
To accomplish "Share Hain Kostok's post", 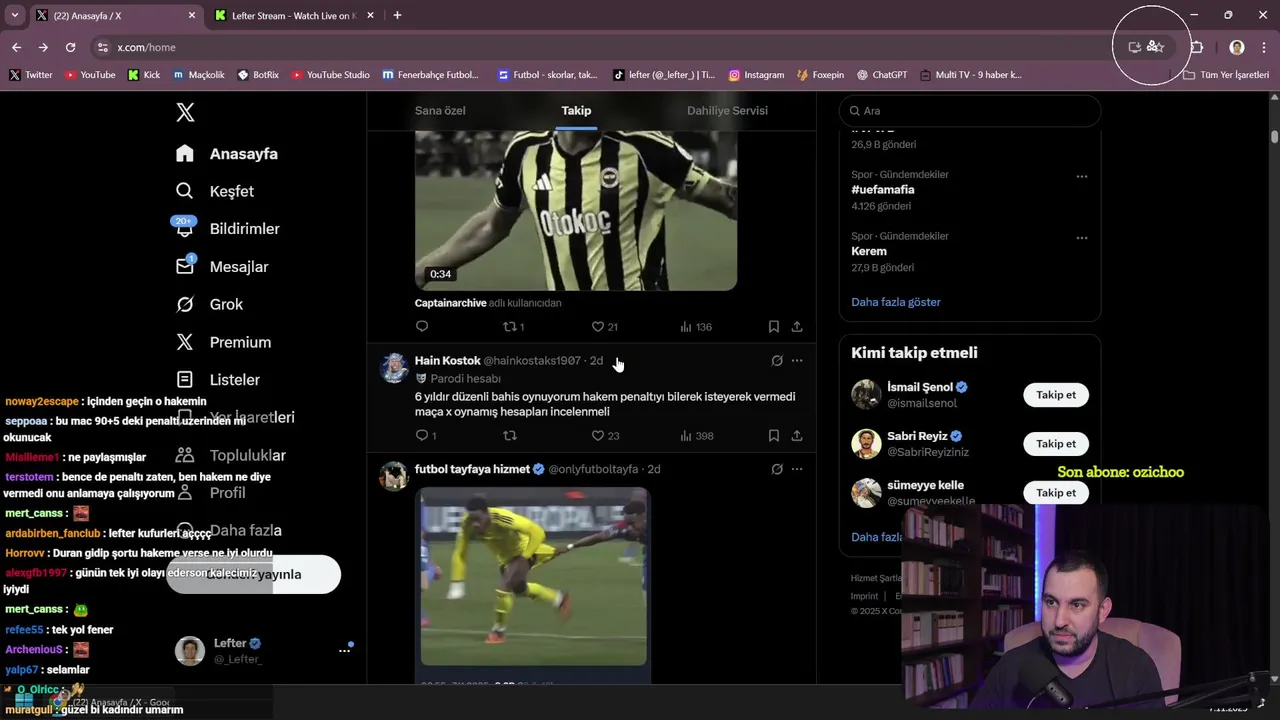I will (797, 436).
